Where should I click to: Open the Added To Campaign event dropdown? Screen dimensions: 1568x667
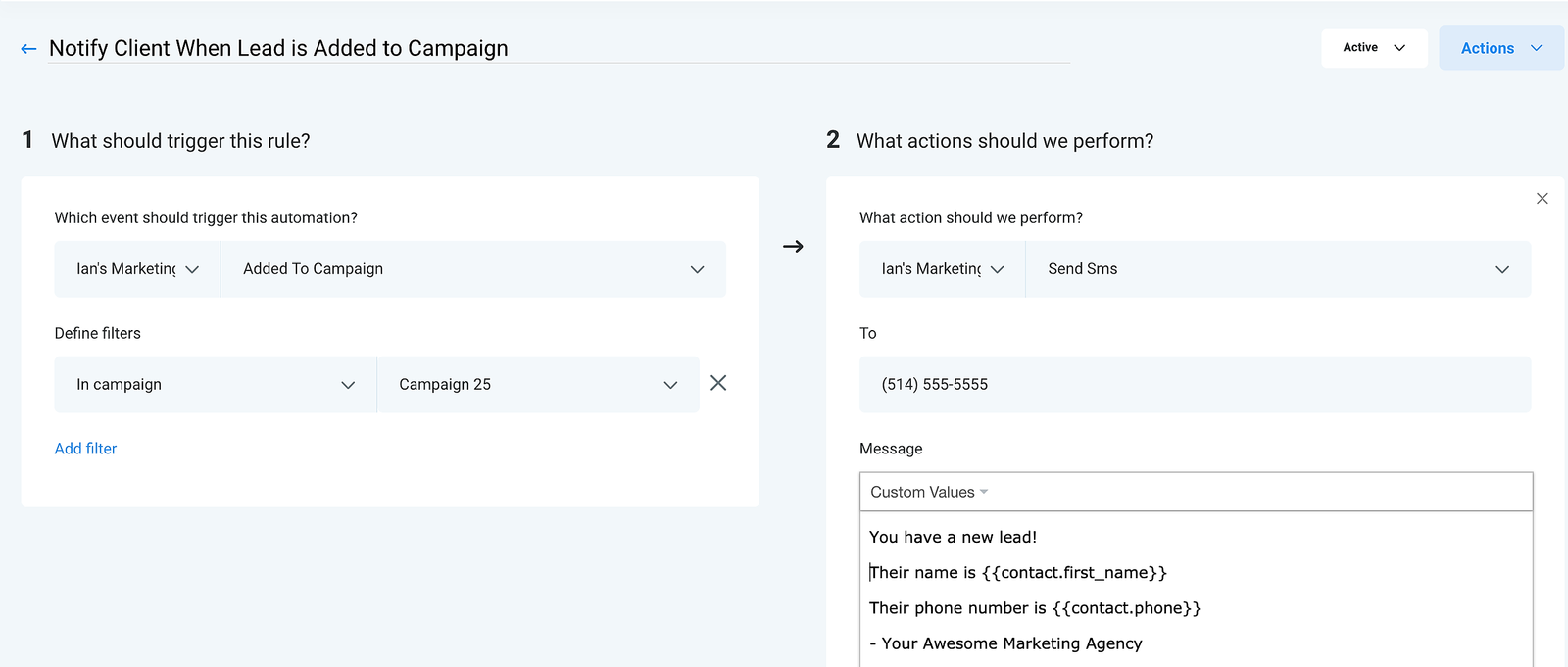(x=472, y=269)
